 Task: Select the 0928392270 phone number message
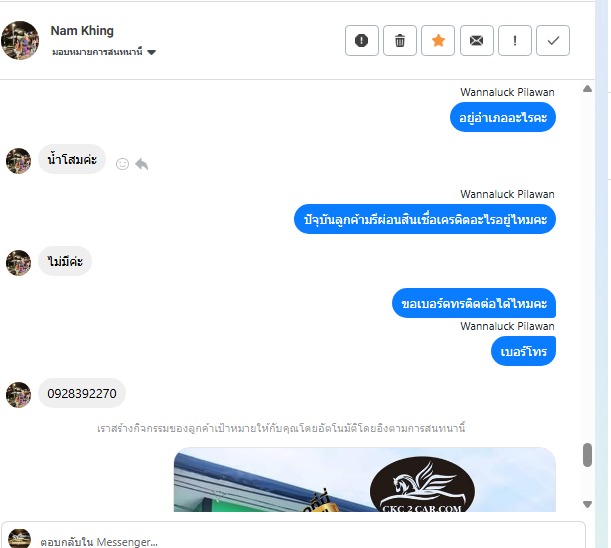point(82,393)
